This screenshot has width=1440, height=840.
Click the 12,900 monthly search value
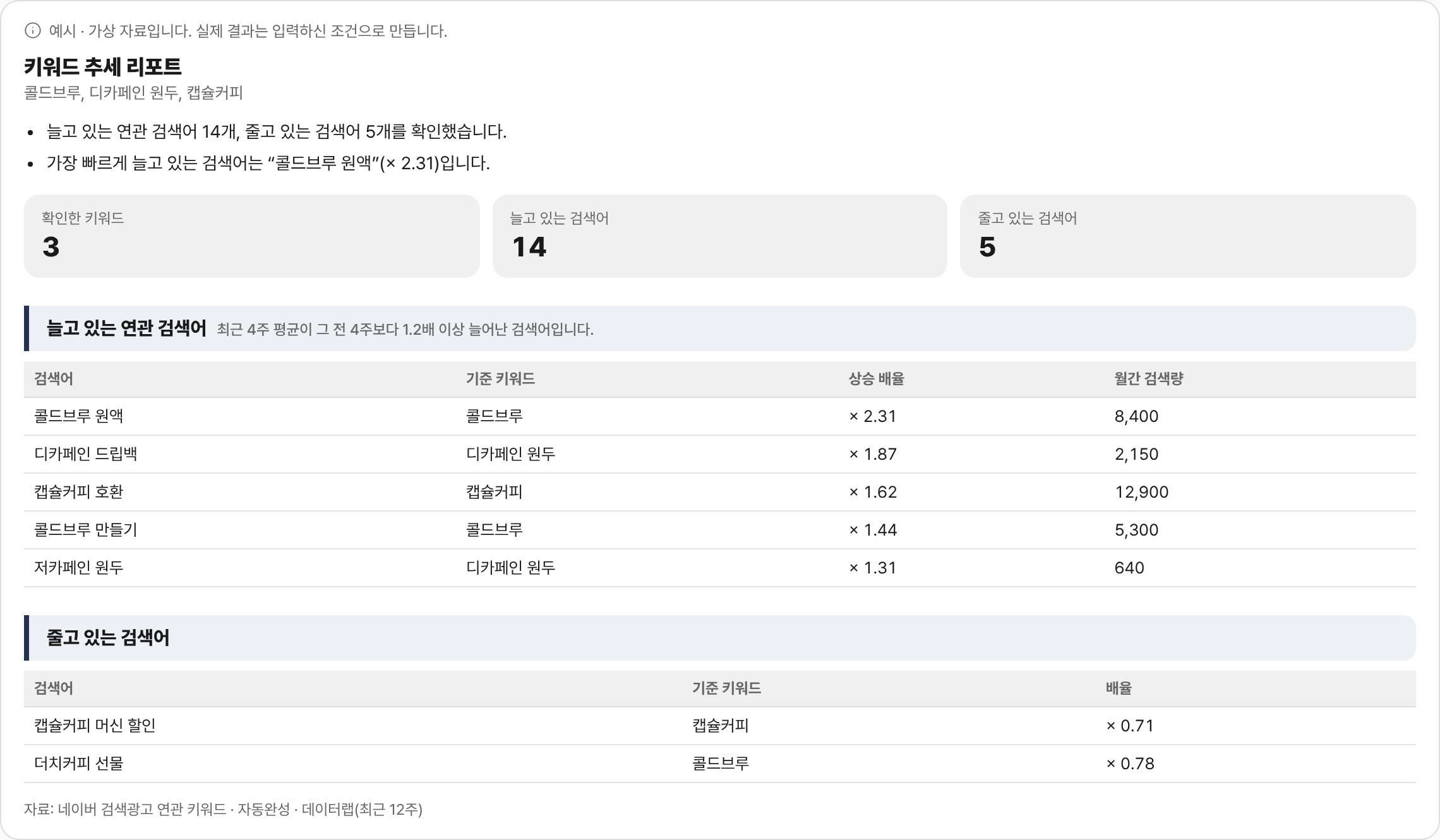click(x=1141, y=492)
